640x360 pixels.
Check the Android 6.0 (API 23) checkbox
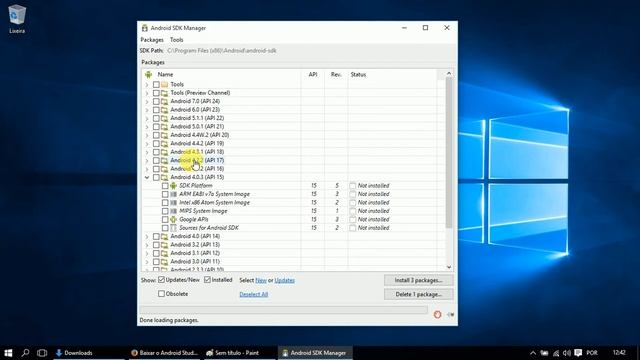coord(156,110)
